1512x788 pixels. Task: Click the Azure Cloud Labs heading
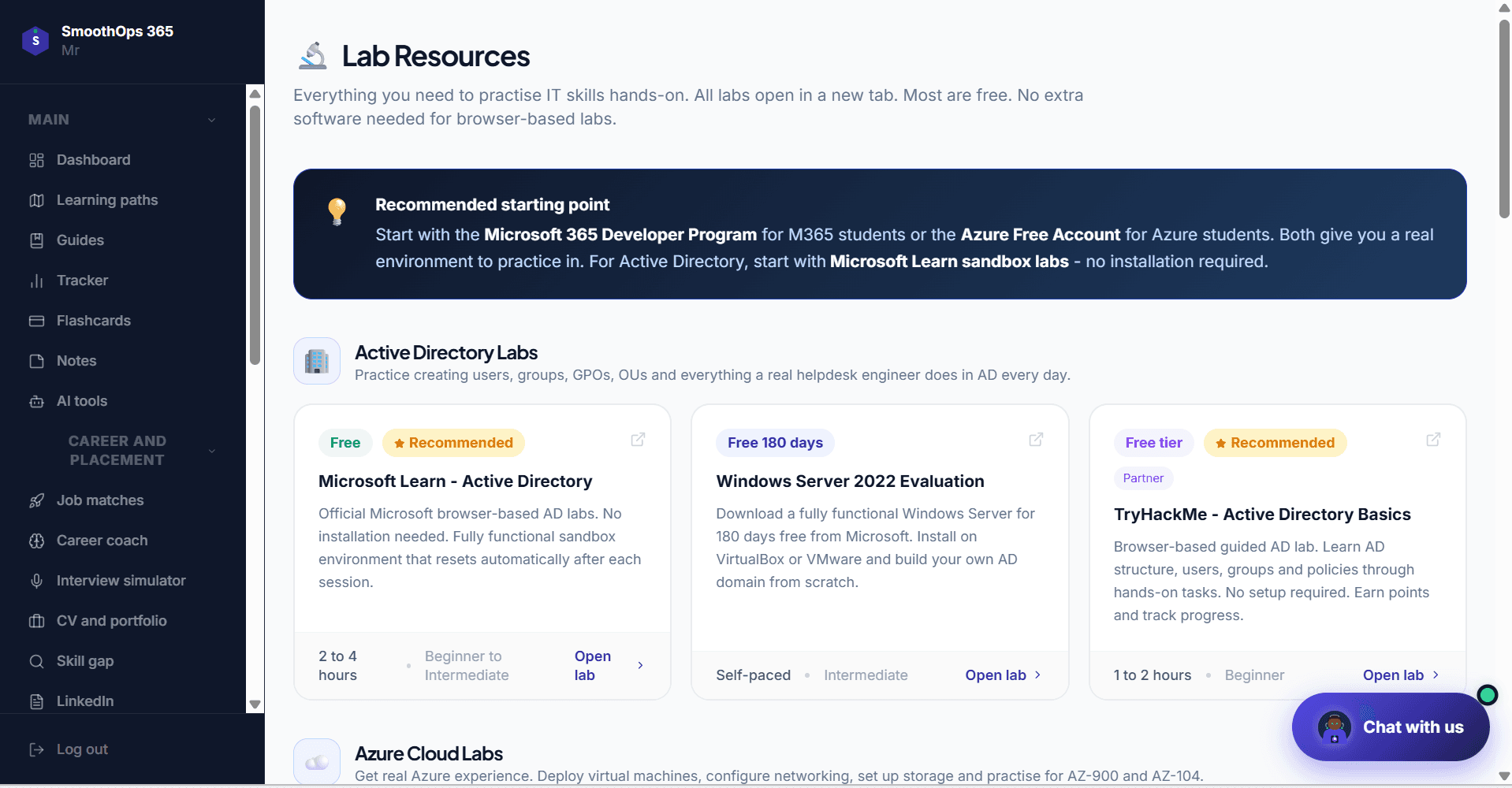(429, 754)
